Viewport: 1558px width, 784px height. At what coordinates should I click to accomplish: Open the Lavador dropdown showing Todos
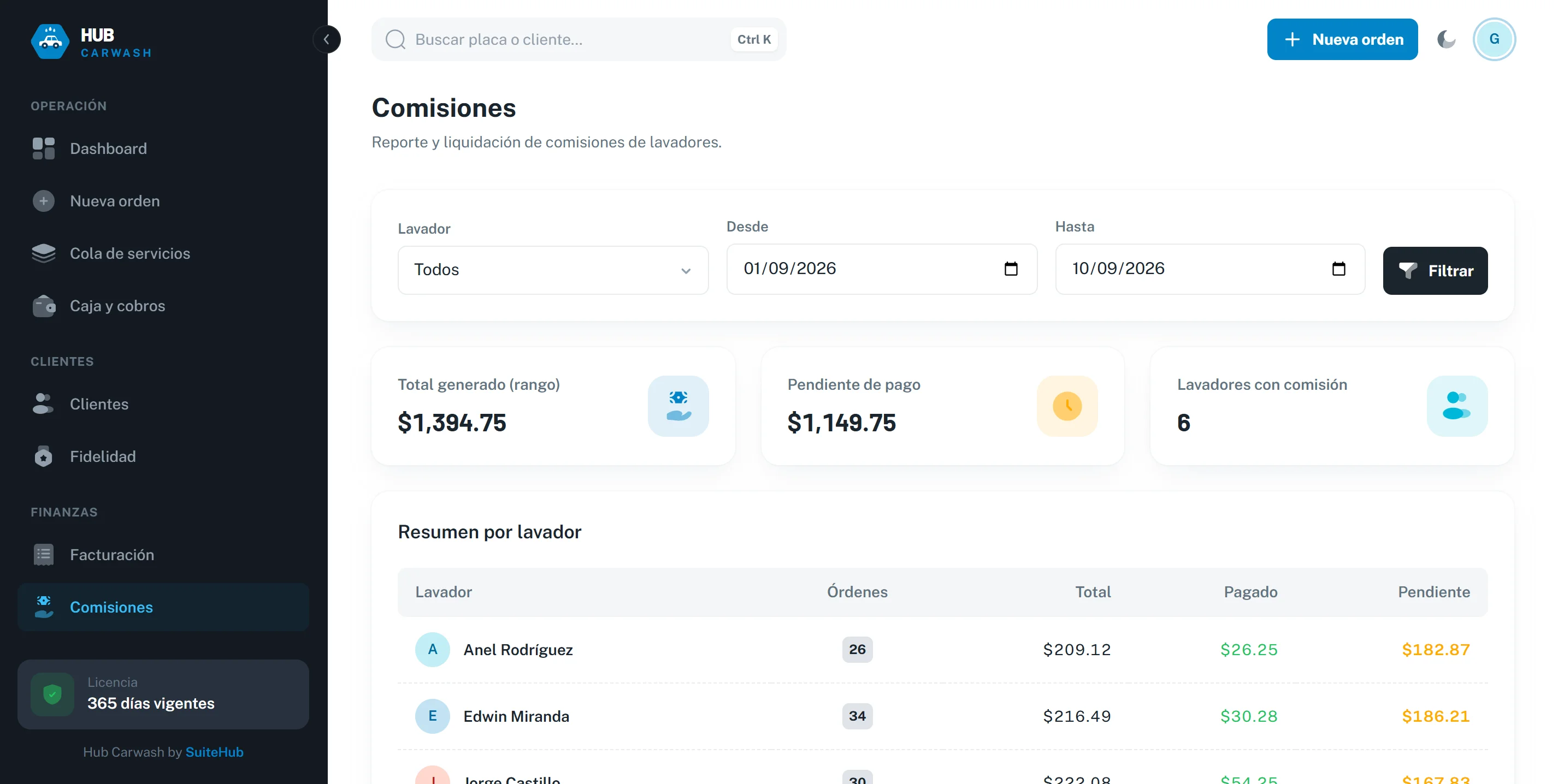(553, 270)
